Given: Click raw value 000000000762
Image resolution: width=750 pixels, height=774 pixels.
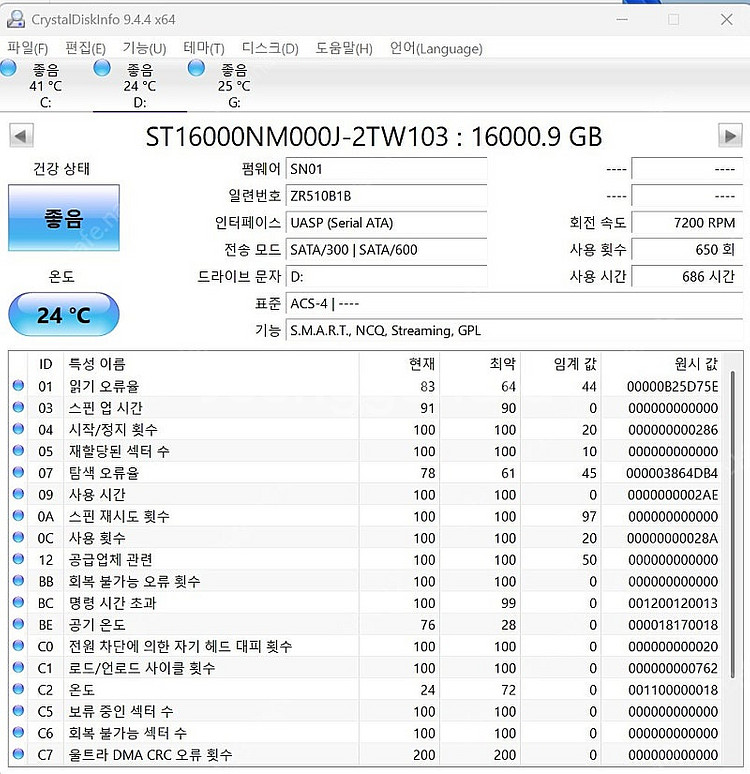Looking at the screenshot, I should (673, 668).
